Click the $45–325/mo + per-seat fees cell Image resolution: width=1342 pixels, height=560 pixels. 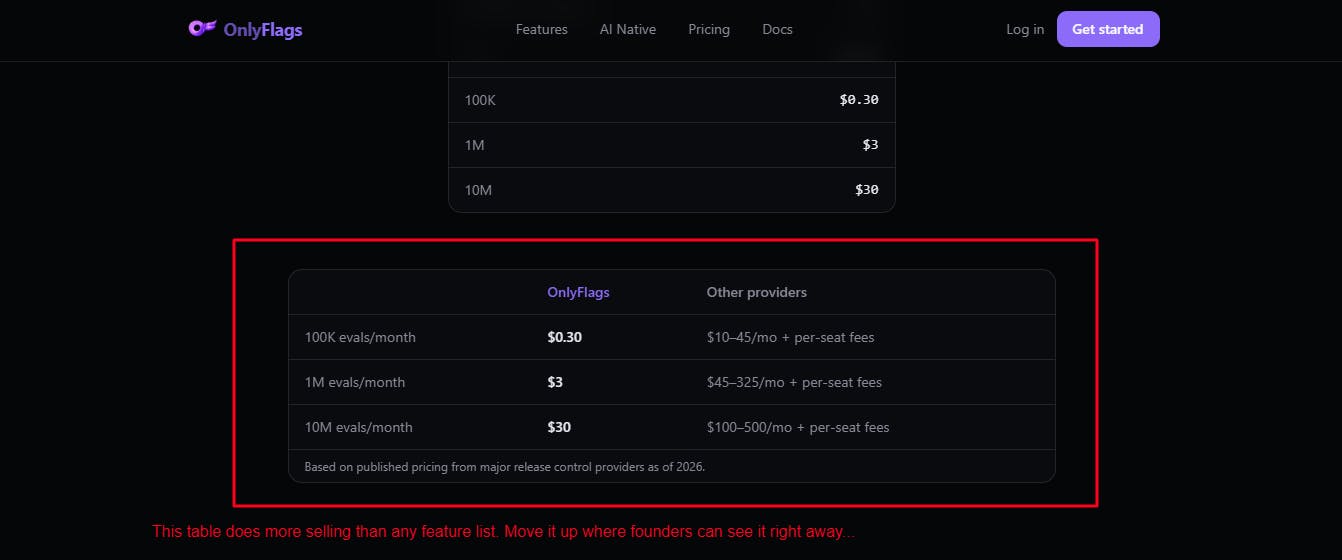(794, 382)
